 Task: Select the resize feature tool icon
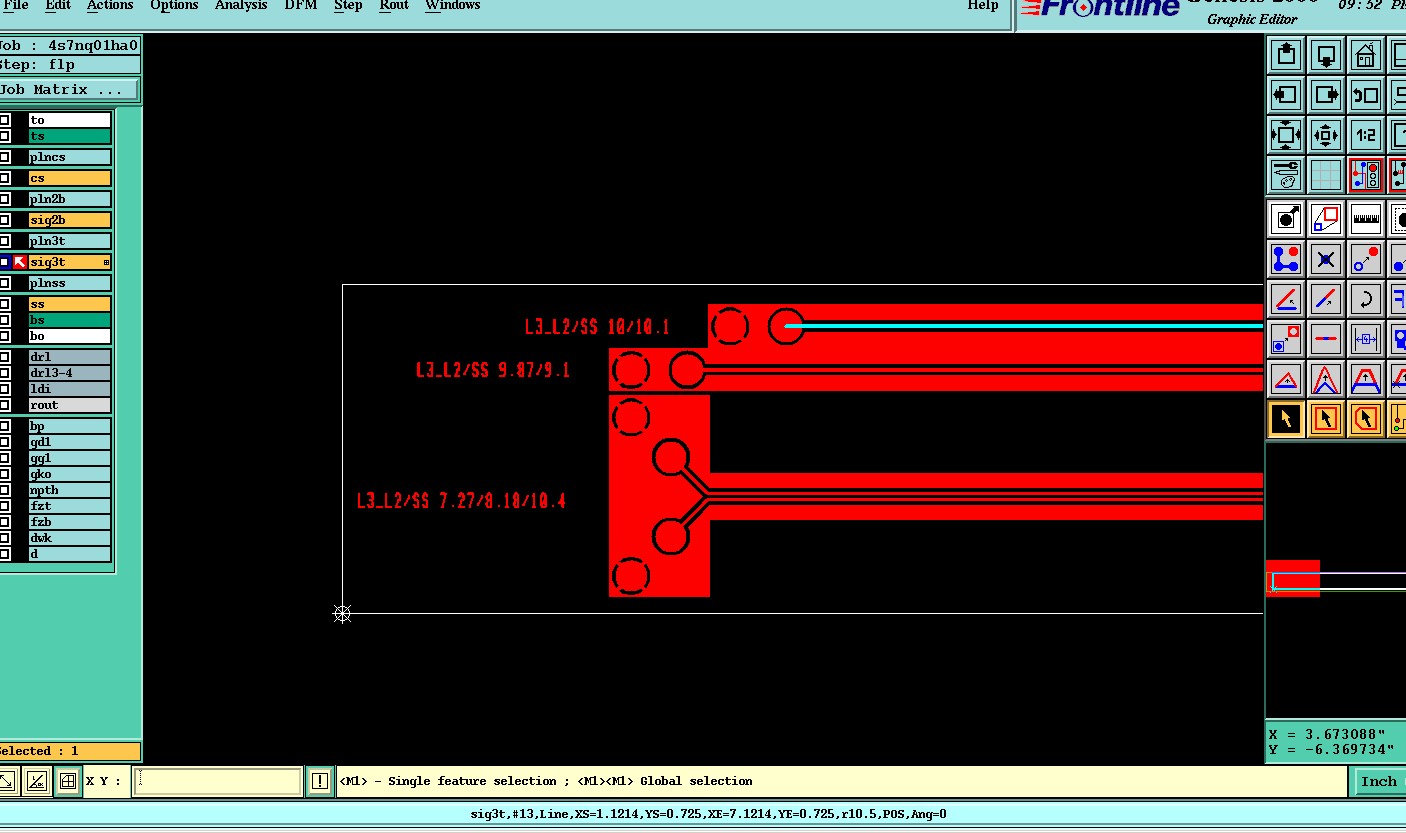click(1326, 218)
